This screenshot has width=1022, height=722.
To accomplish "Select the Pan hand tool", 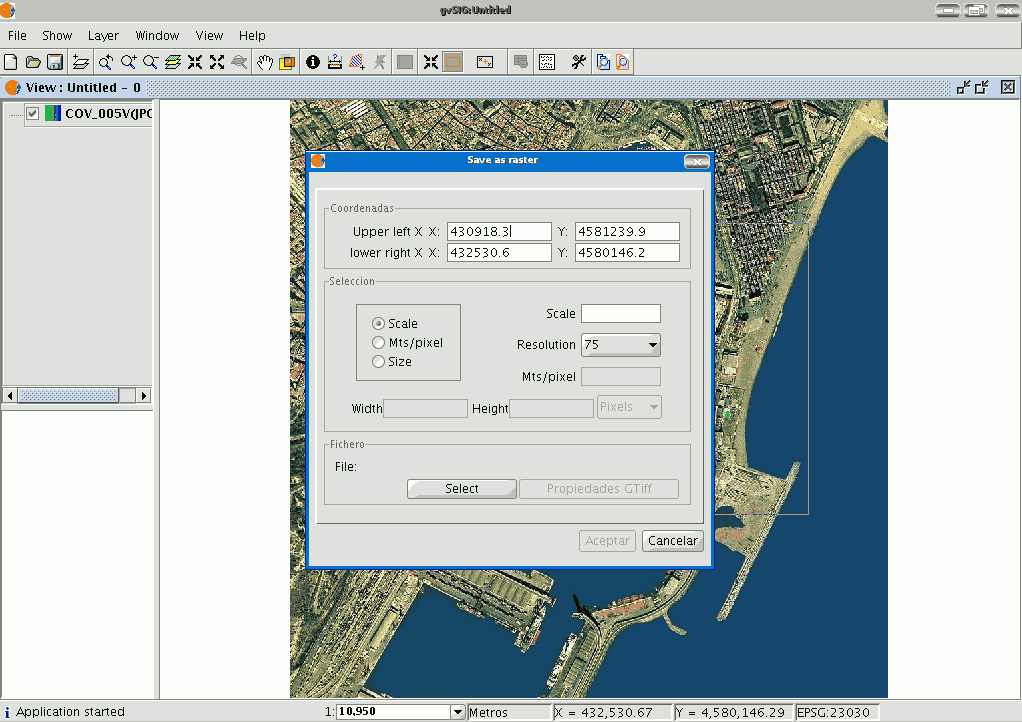I will (264, 62).
